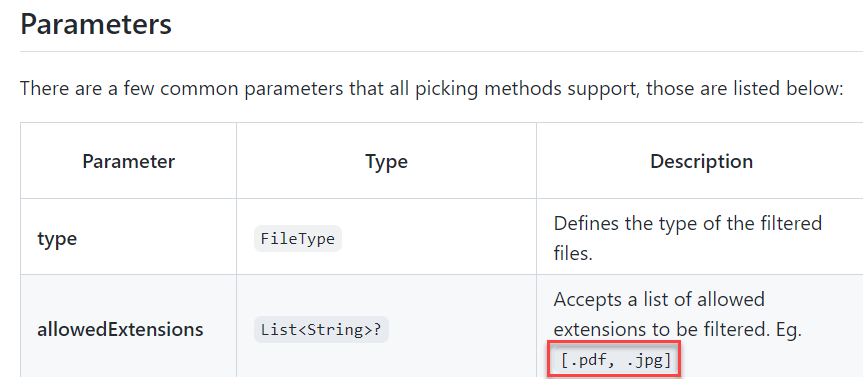
Task: Select the Description column header
Action: pos(702,161)
